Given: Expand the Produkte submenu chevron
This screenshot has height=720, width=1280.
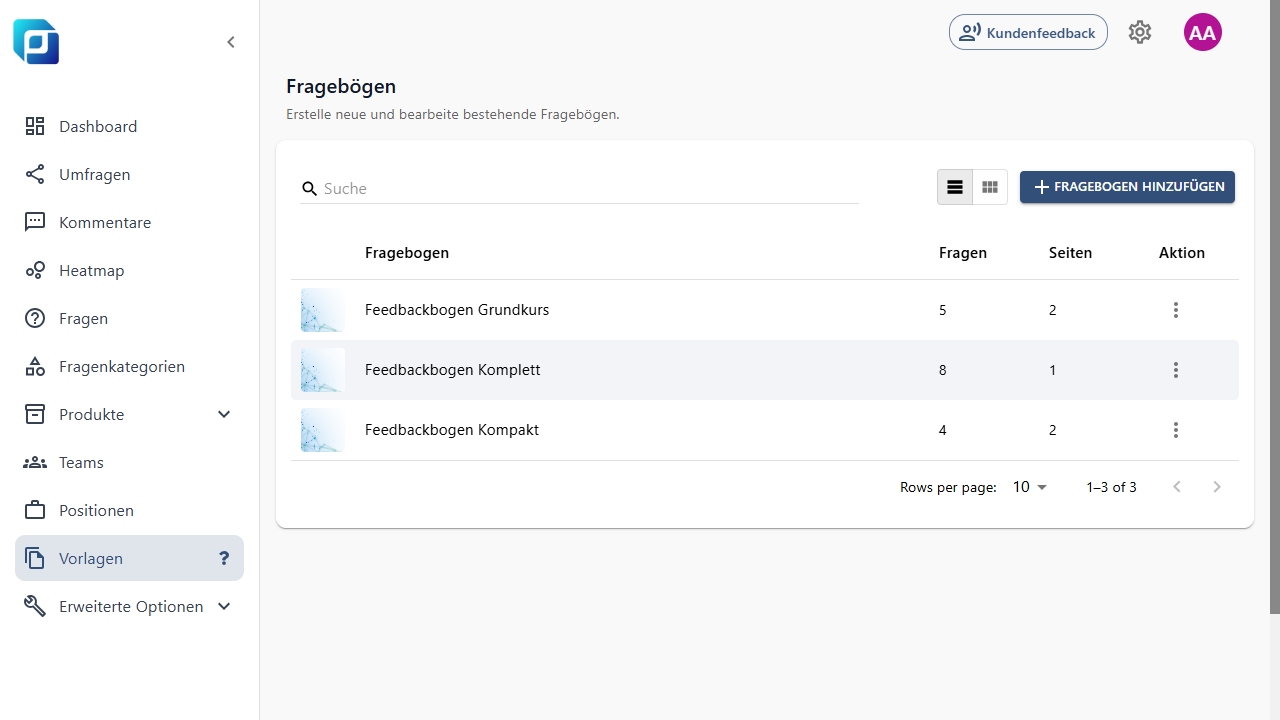Looking at the screenshot, I should 224,414.
